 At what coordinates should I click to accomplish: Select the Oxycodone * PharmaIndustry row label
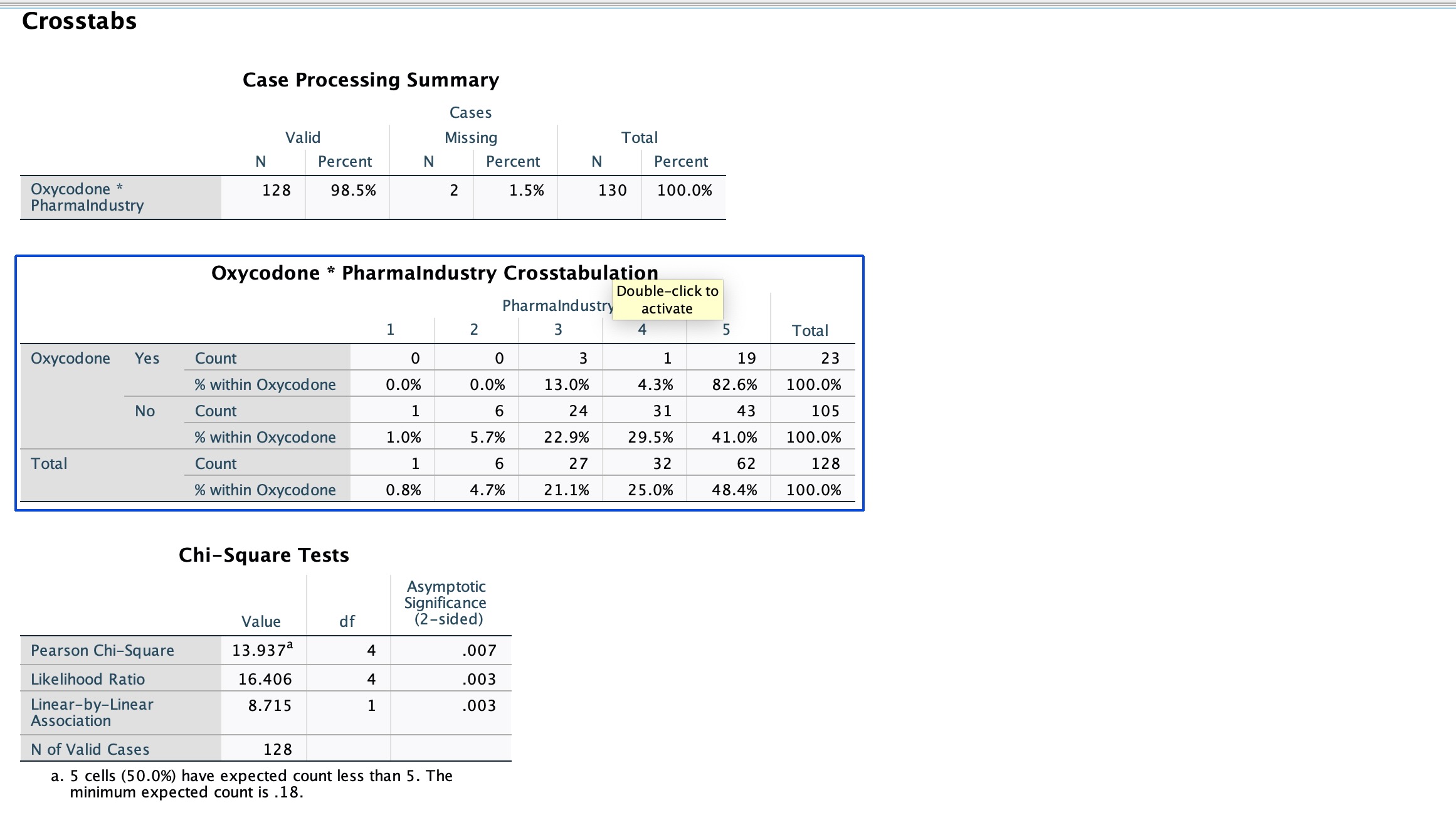87,197
